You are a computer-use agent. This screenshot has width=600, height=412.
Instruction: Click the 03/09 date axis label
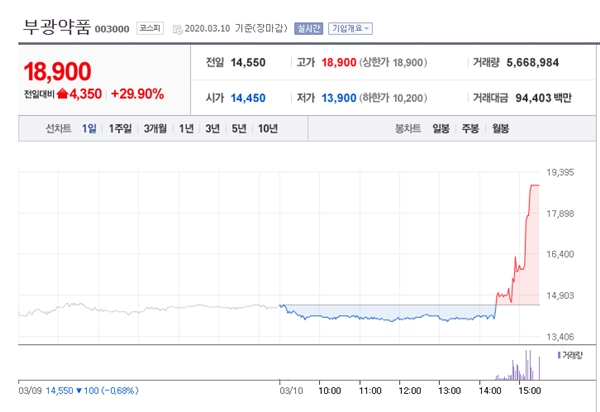[30, 391]
